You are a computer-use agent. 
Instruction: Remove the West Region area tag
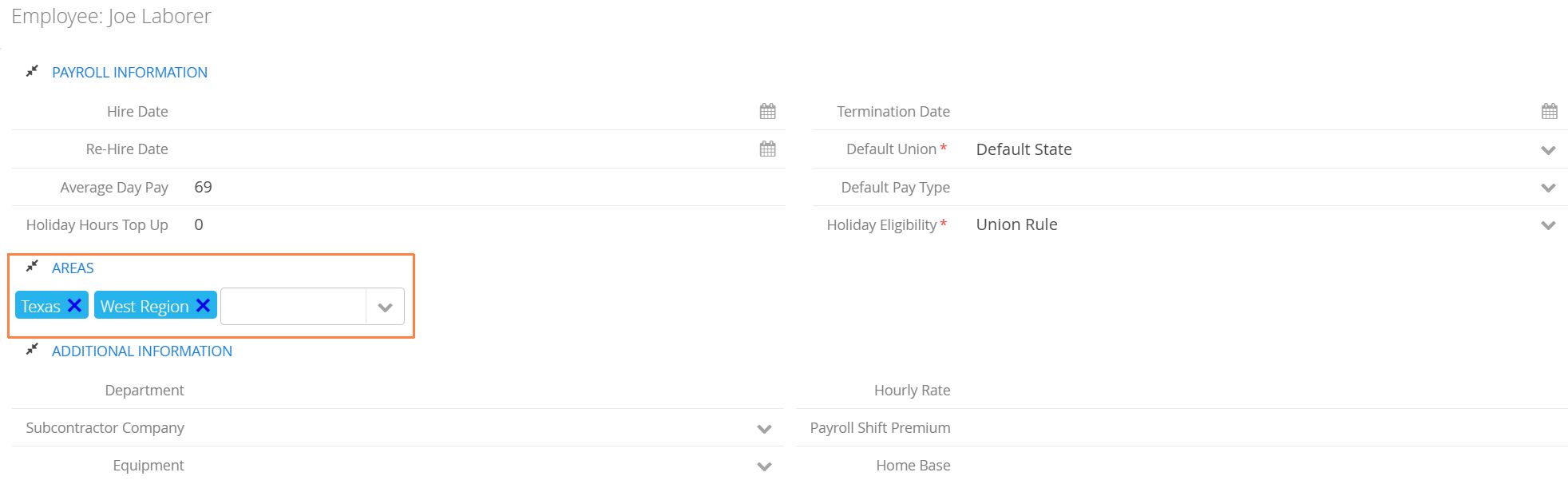pyautogui.click(x=203, y=305)
